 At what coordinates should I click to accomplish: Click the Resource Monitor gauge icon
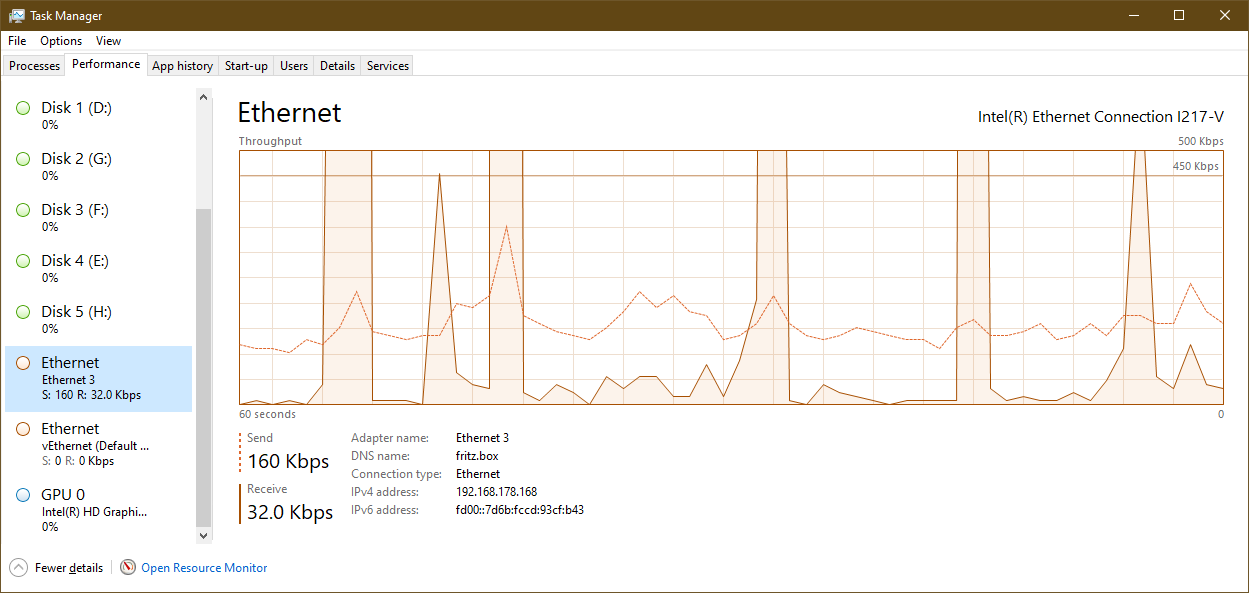(128, 568)
